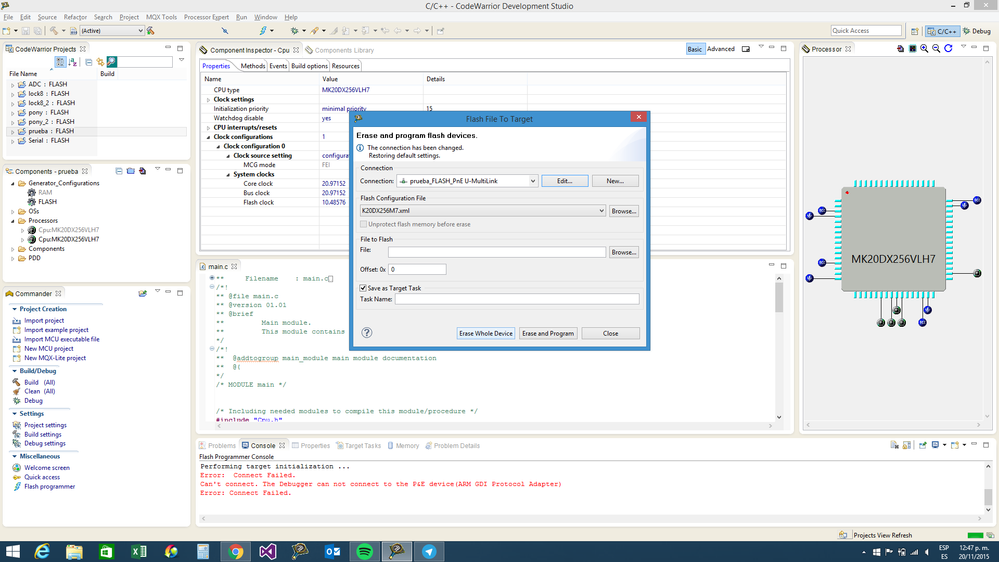Open the Connection dropdown in Flash dialog
Image resolution: width=999 pixels, height=562 pixels.
[x=533, y=181]
